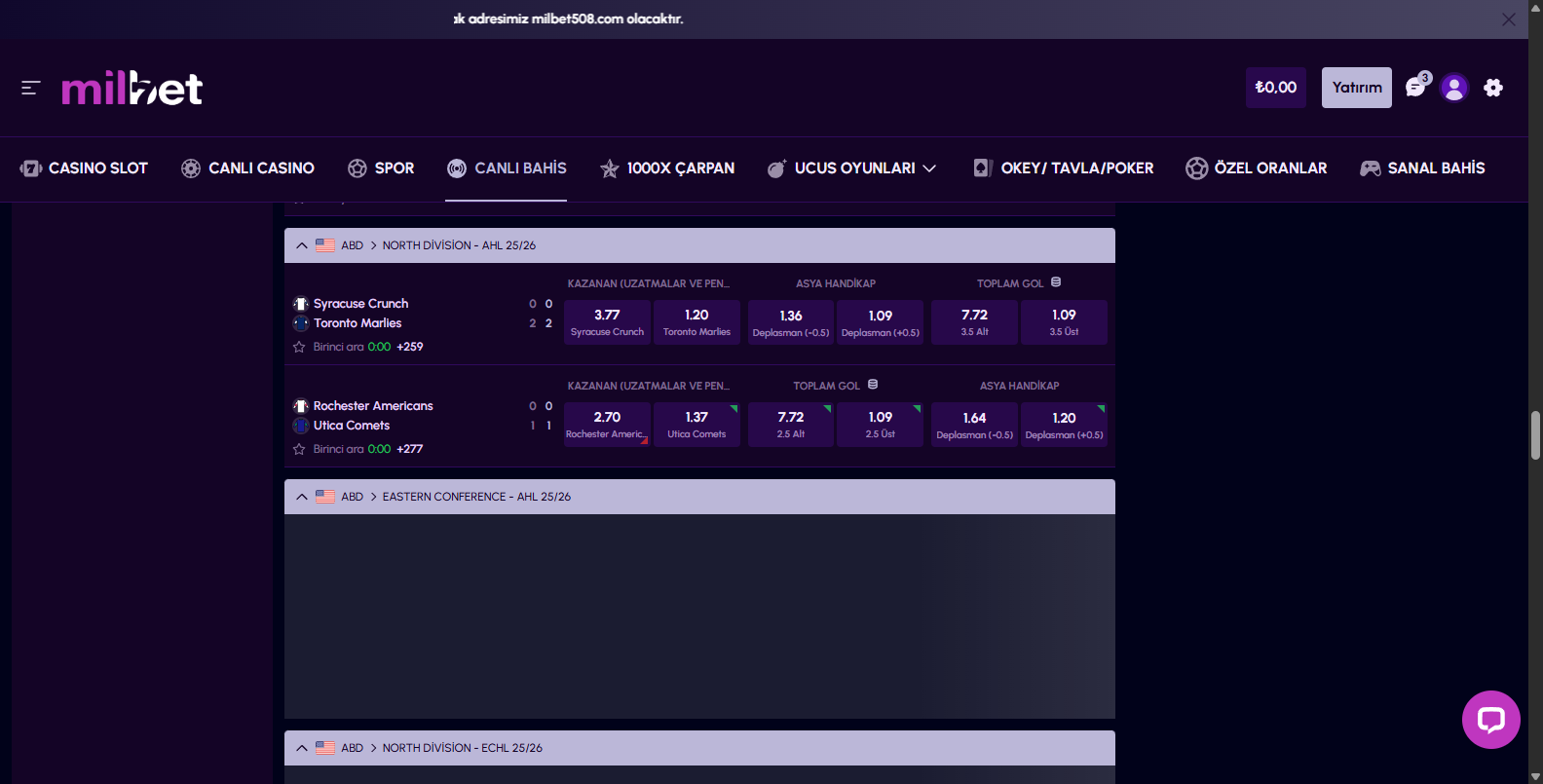The width and height of the screenshot is (1543, 784).
Task: Click the Yatırım deposit button
Action: tap(1357, 88)
